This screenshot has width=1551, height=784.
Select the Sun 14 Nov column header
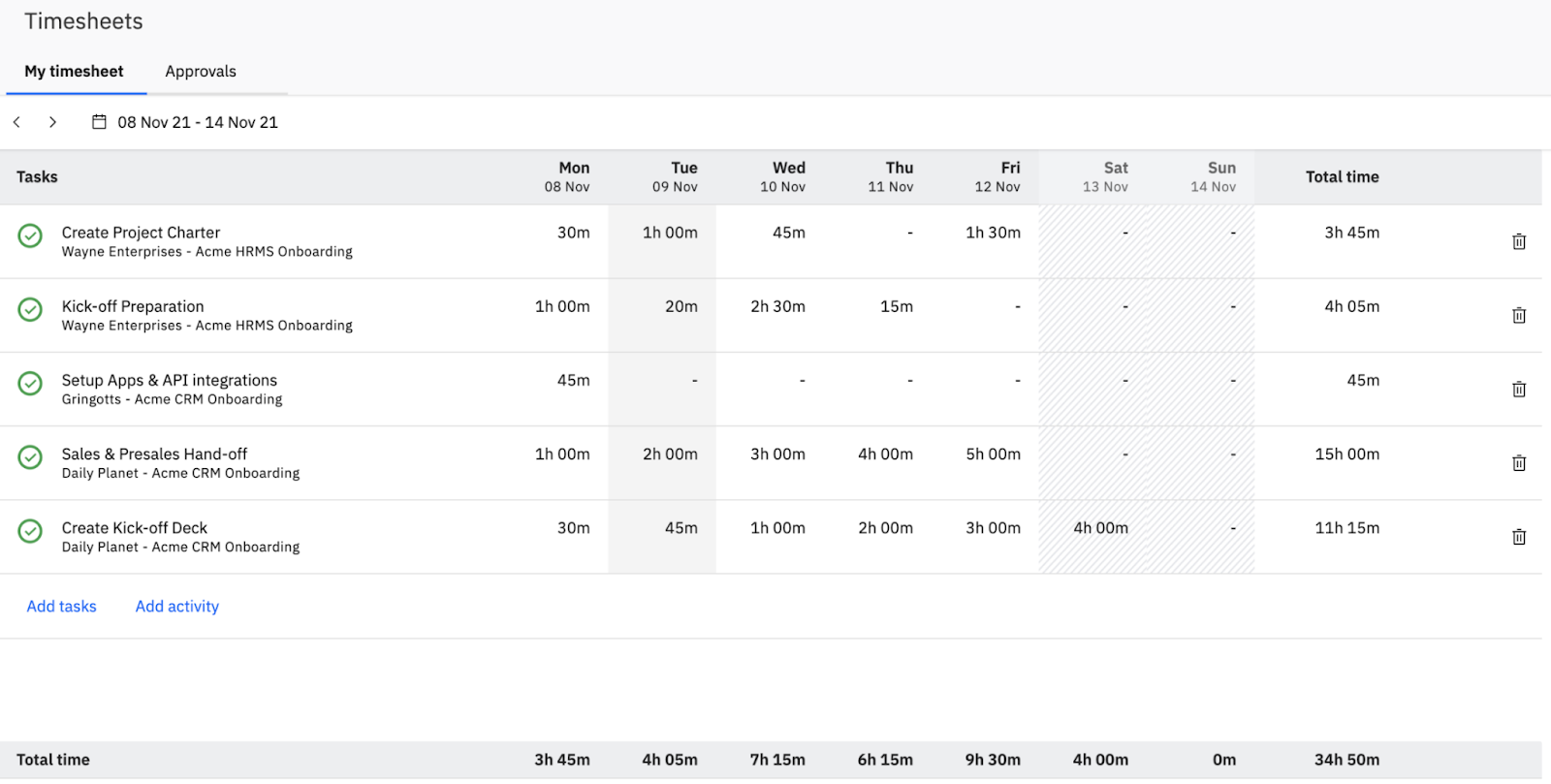(1213, 177)
